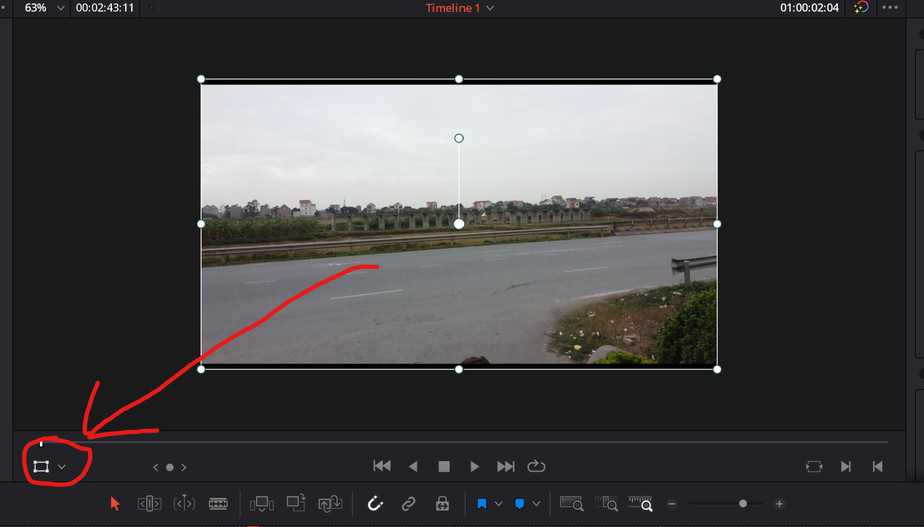This screenshot has height=527, width=924.
Task: Click the Full Extent Zoom icon
Action: [571, 503]
